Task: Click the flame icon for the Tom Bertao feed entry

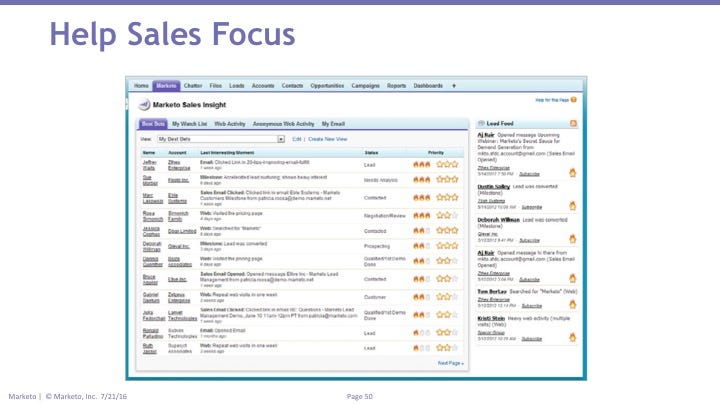Action: click(x=573, y=304)
